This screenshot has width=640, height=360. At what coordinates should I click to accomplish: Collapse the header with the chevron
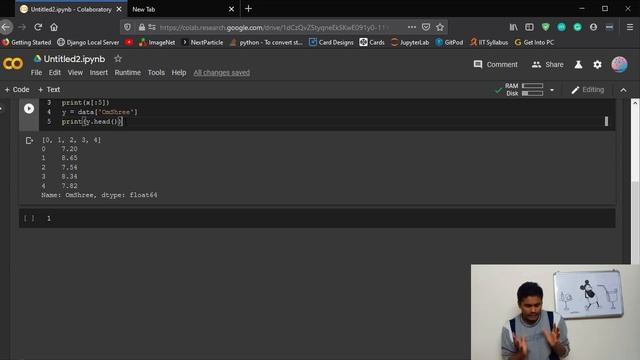[623, 90]
